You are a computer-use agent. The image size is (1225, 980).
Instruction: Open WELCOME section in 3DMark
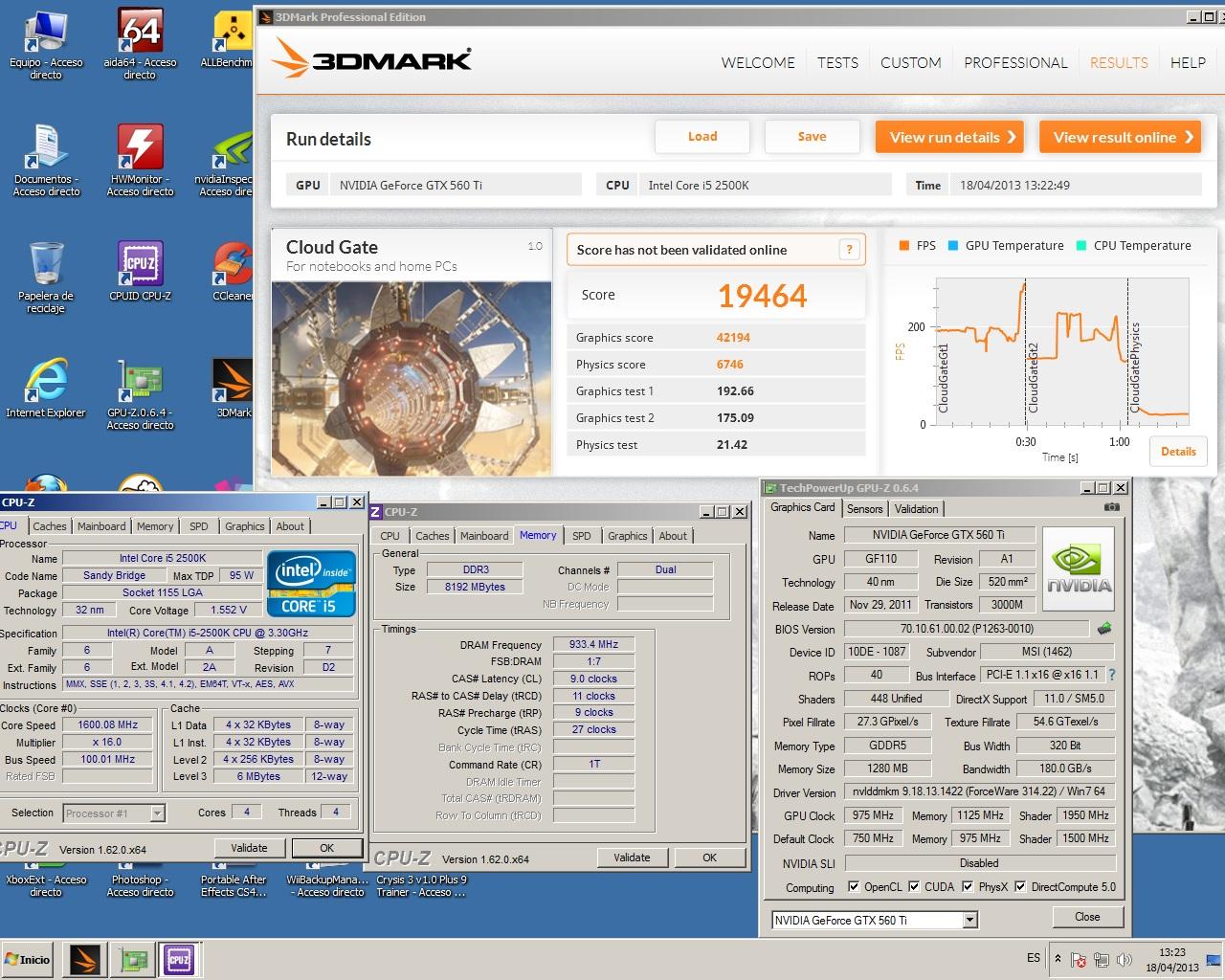coord(758,62)
